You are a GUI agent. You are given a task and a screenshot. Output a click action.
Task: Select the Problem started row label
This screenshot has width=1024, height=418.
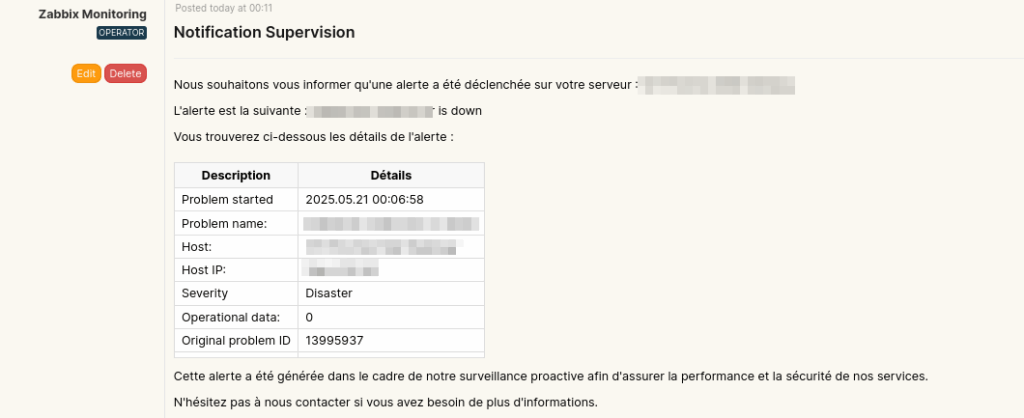pos(227,199)
